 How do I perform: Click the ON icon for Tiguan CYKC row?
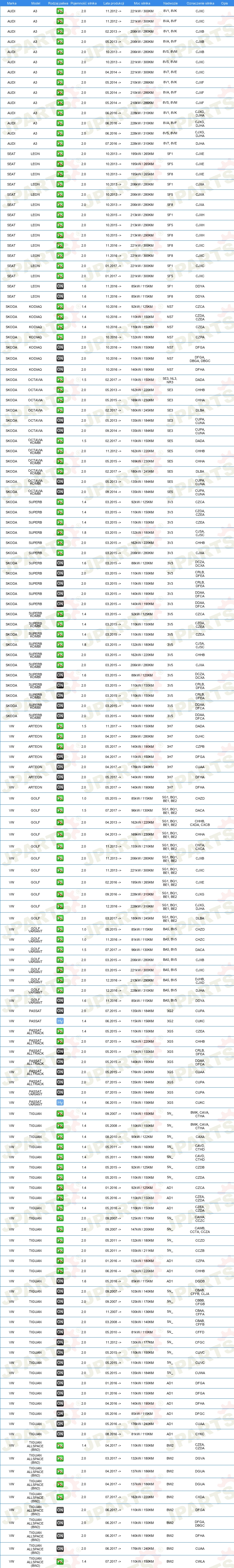pyautogui.click(x=60, y=1433)
